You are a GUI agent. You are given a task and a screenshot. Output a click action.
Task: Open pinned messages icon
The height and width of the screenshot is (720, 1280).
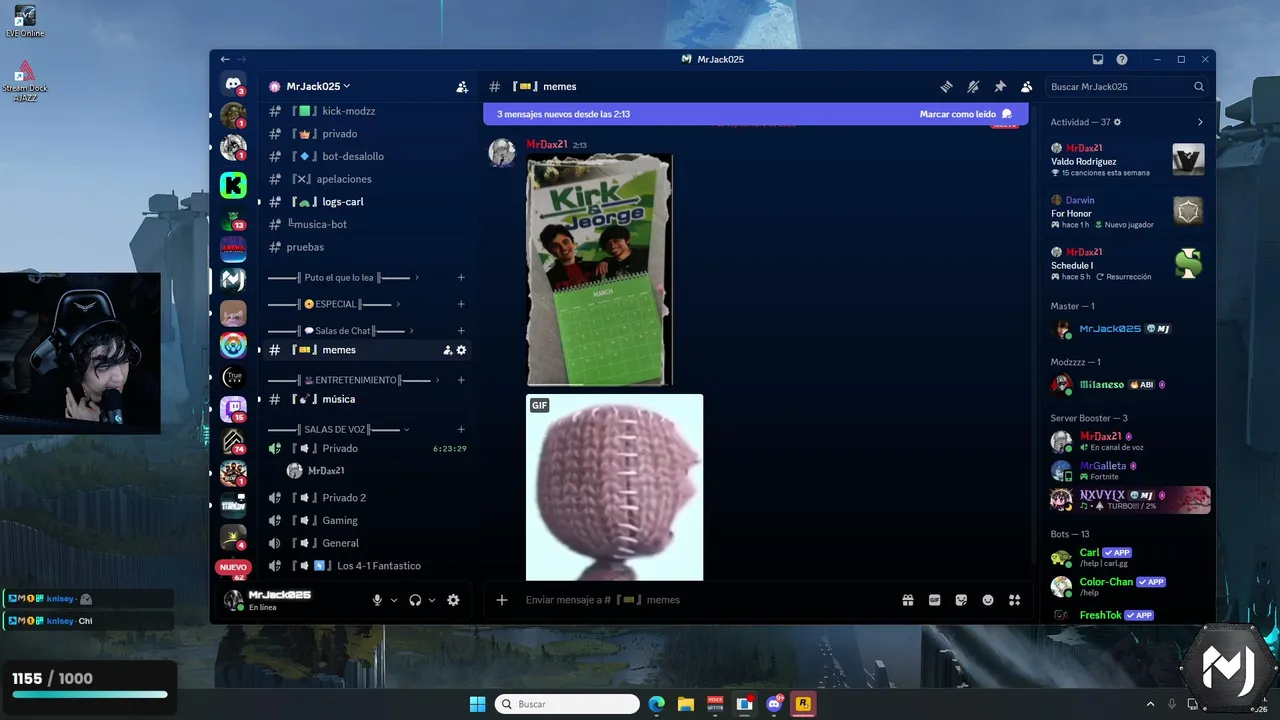click(1000, 87)
